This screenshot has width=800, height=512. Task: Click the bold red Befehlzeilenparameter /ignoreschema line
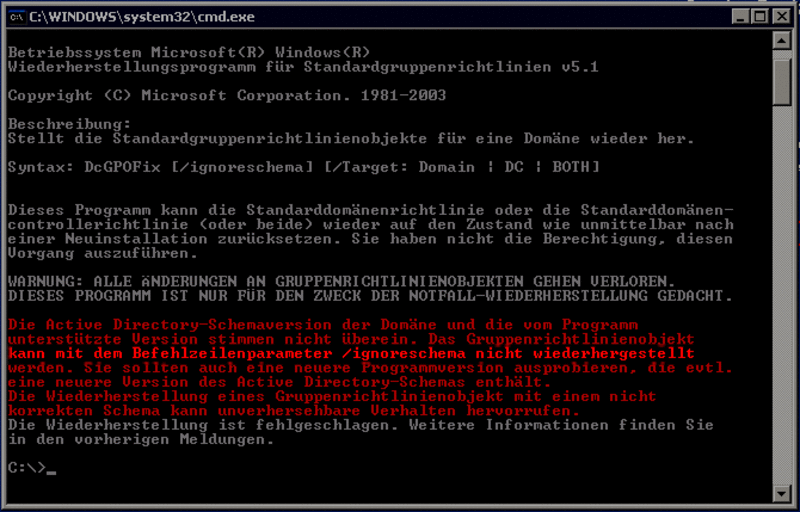tap(351, 353)
